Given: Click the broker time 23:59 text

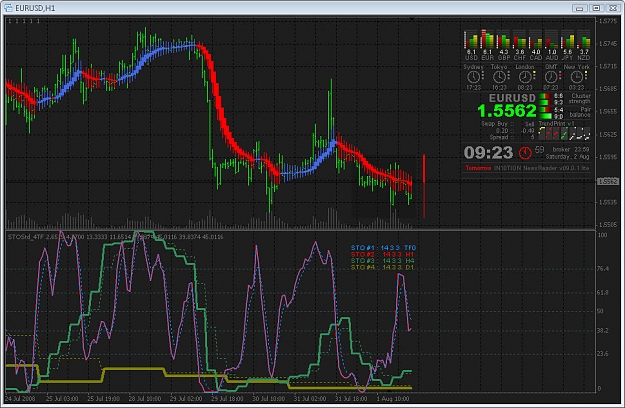Looking at the screenshot, I should (x=571, y=149).
